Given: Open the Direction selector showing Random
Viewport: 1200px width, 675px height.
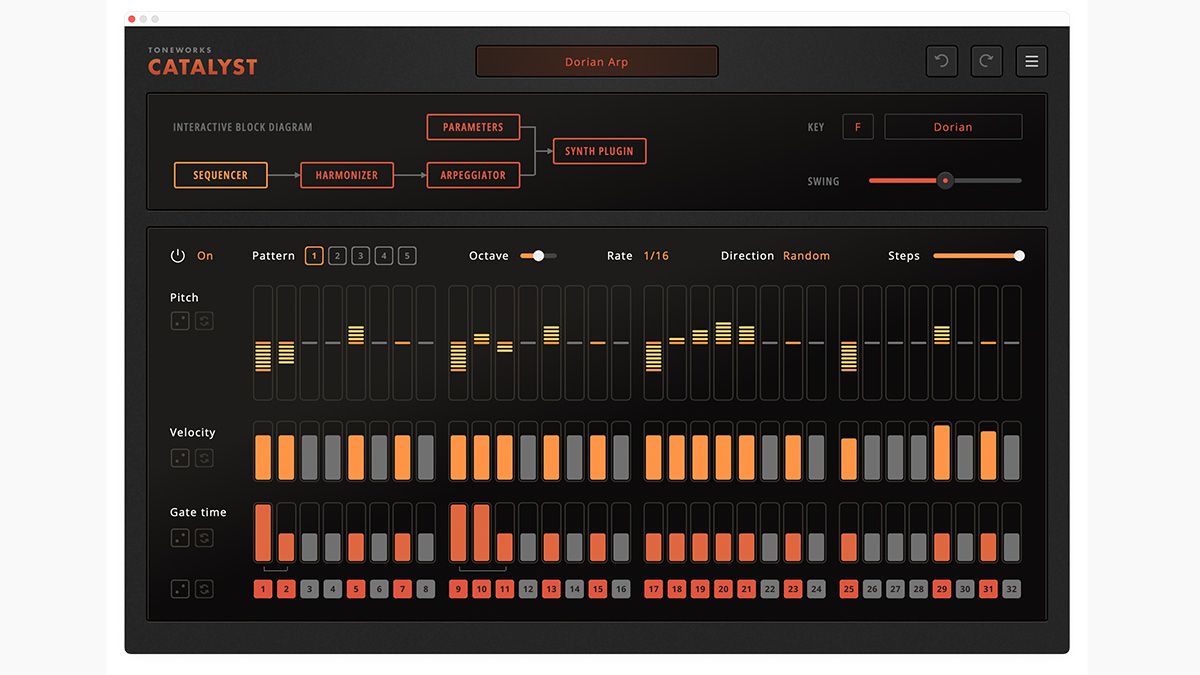Looking at the screenshot, I should click(806, 255).
